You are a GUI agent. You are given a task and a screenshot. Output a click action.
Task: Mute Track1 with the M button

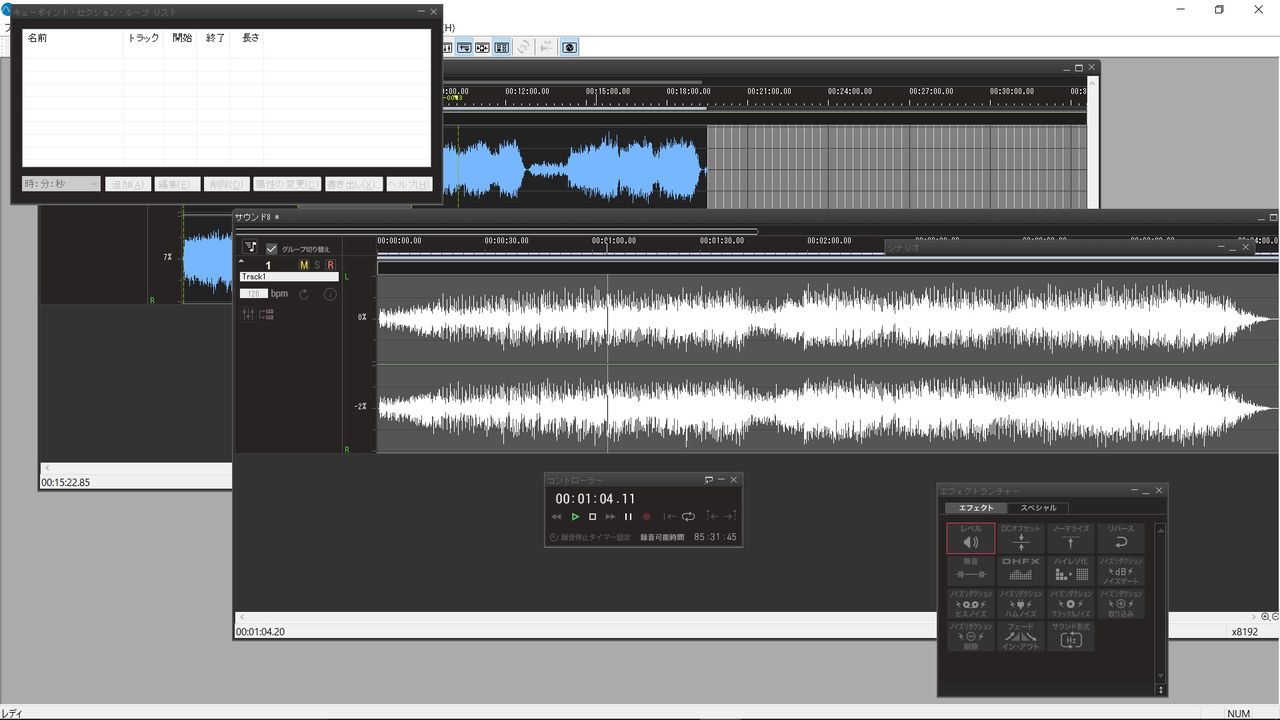point(304,265)
